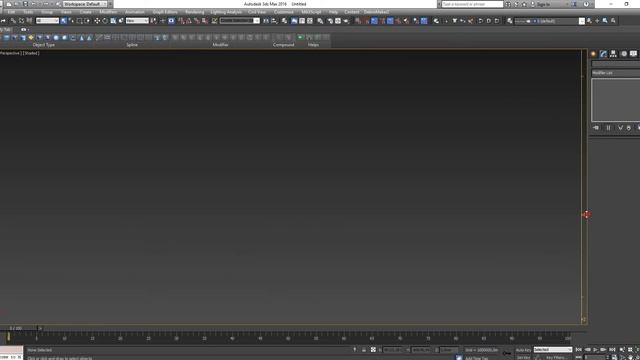Toggle Spinner Snap
The image size is (640, 360).
point(205,20)
